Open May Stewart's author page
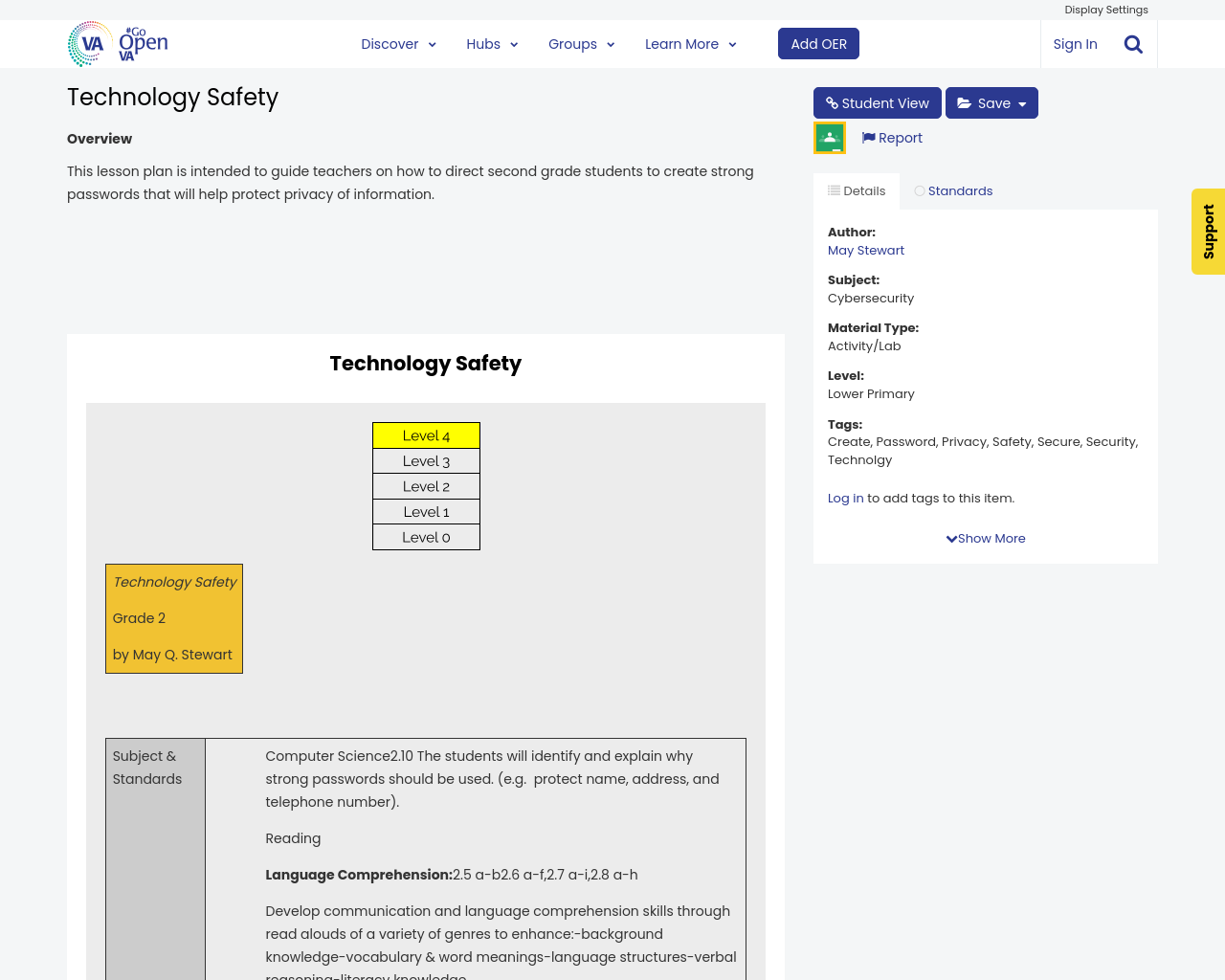Screen dimensions: 1225x980 point(865,248)
